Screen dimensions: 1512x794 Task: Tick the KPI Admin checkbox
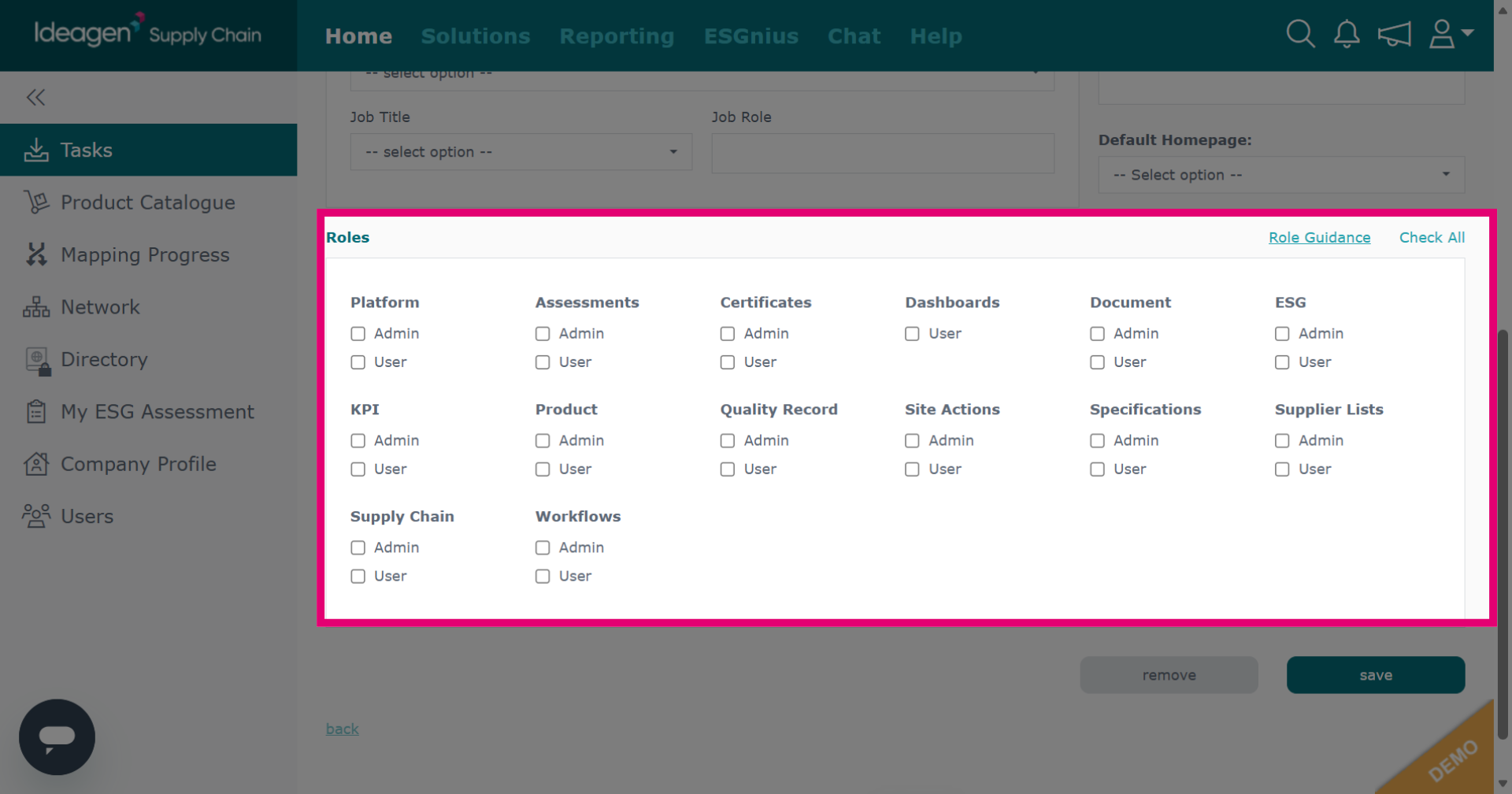pyautogui.click(x=358, y=441)
